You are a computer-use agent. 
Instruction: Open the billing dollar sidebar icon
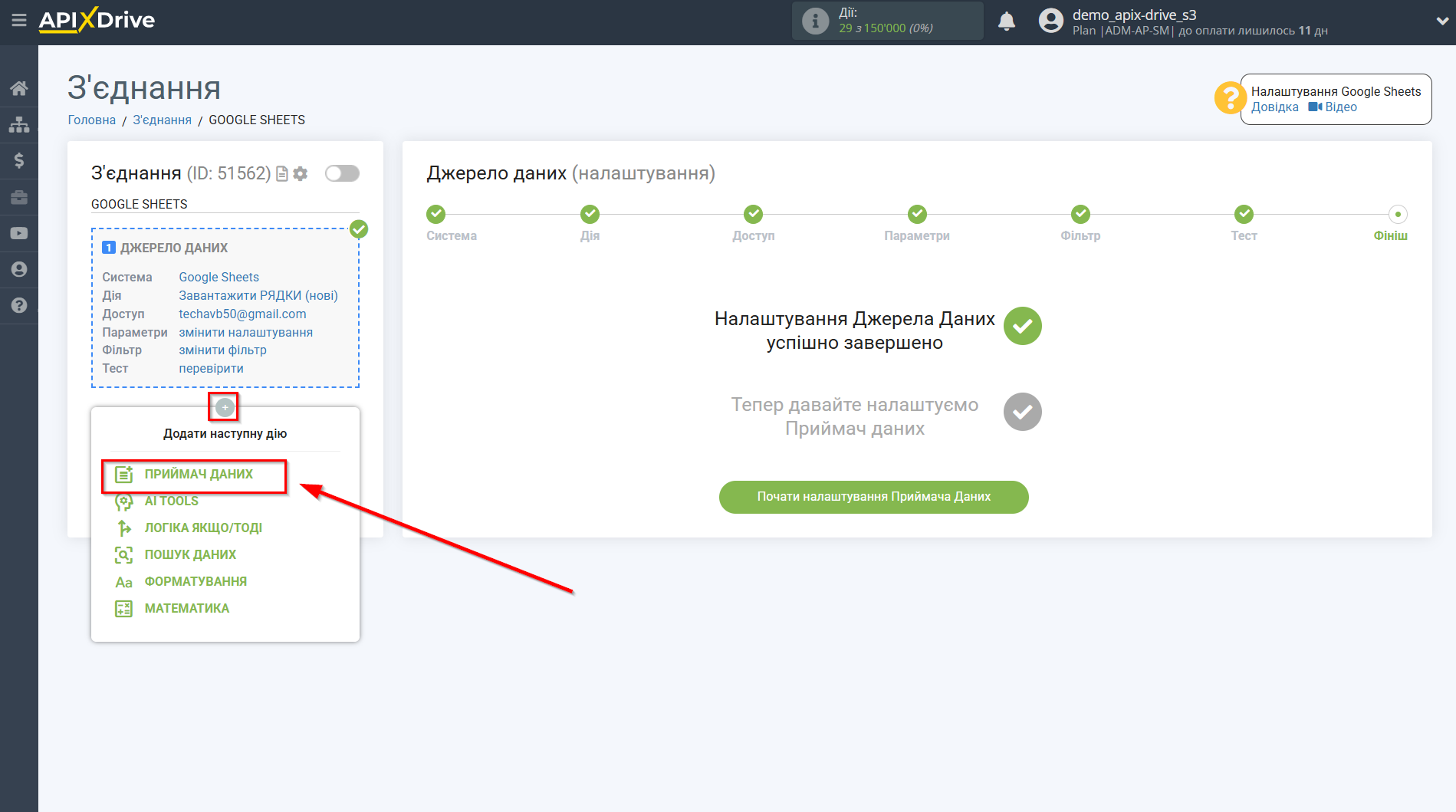coord(19,160)
